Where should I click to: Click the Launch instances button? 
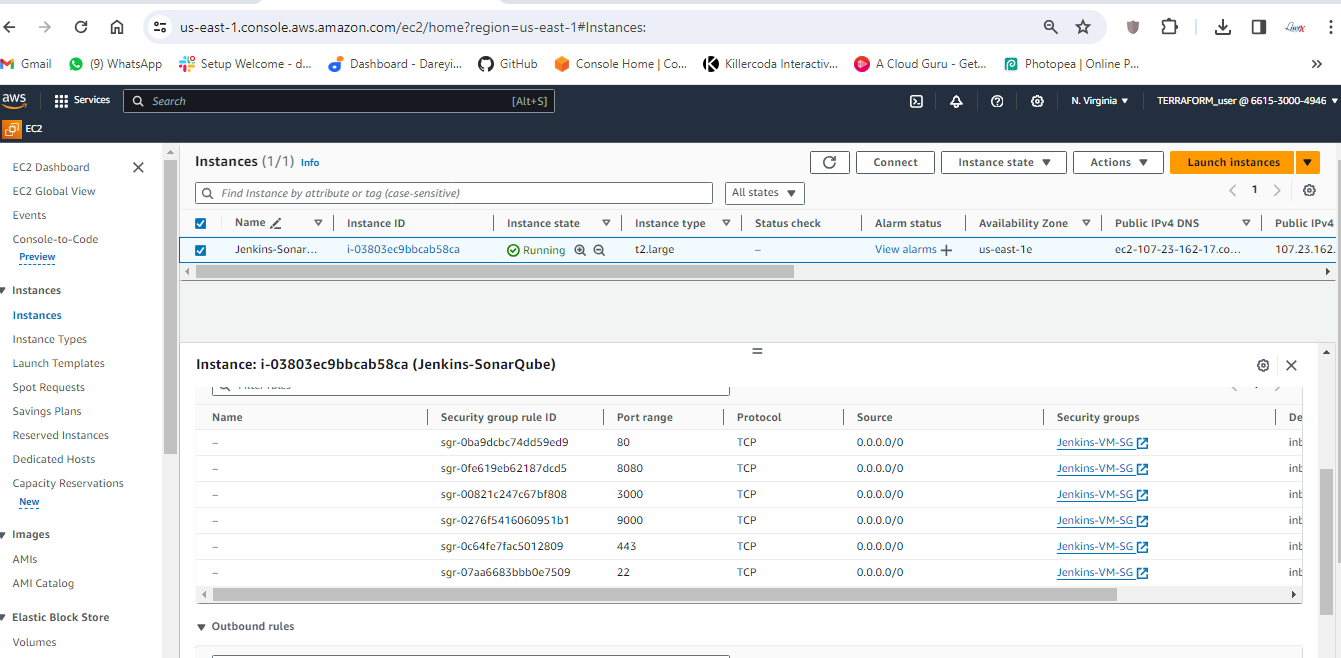[1232, 163]
